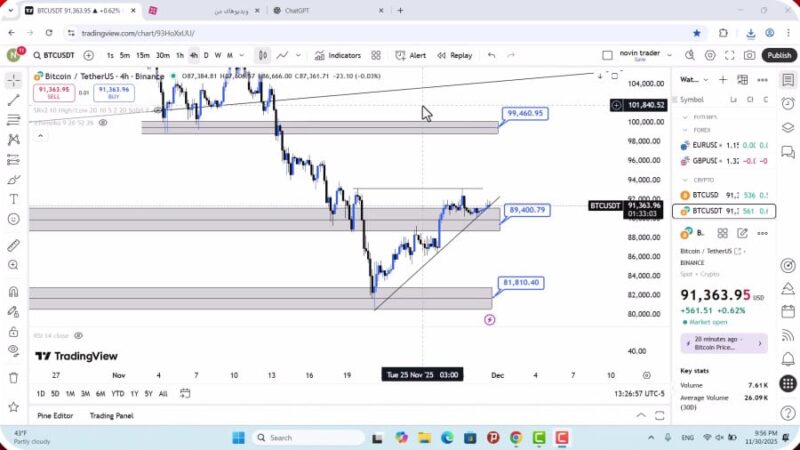Collapse the FOREX watchlist section

[684, 128]
